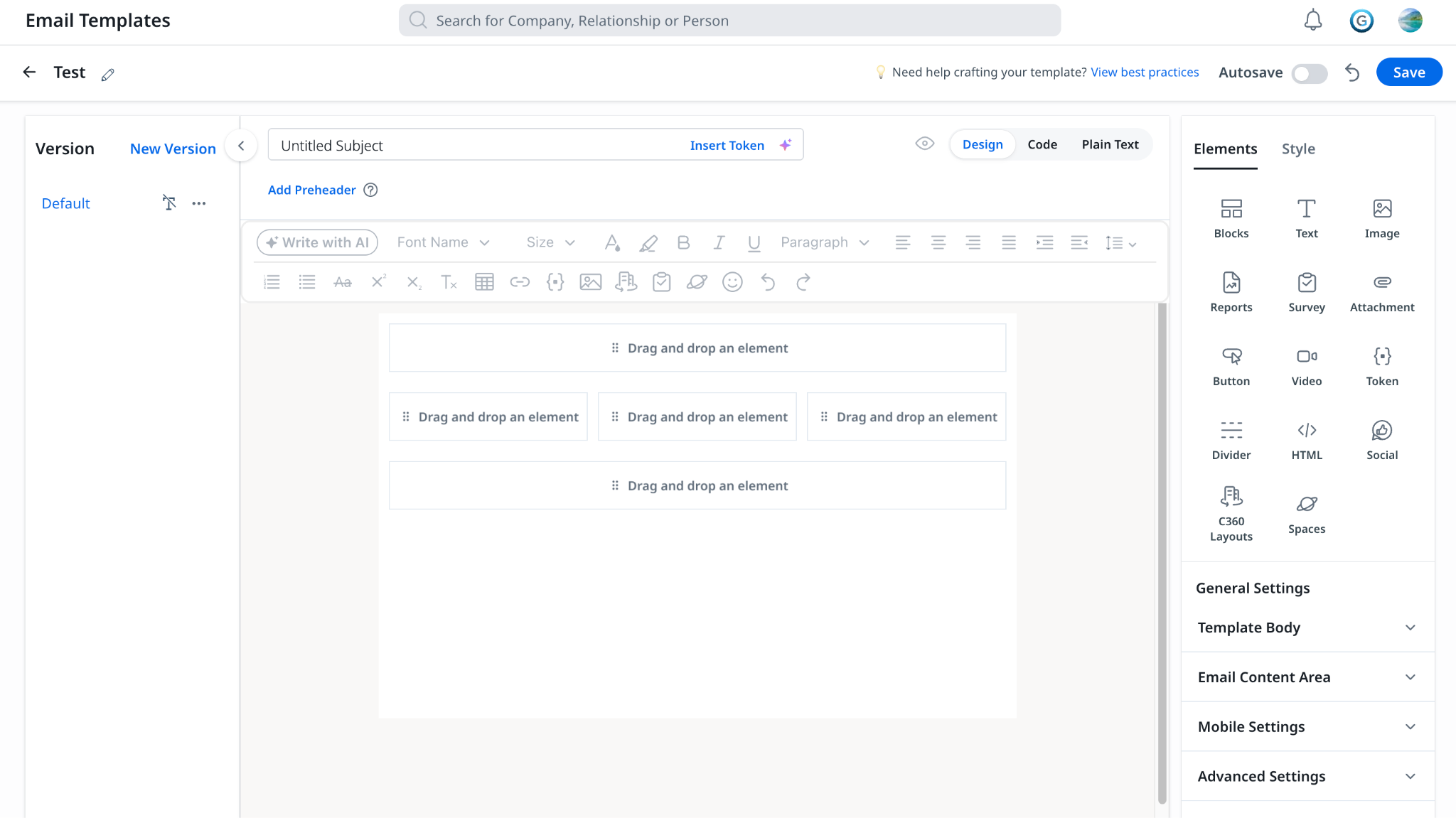Open the font Size dropdown
This screenshot has width=1456, height=818.
point(550,242)
